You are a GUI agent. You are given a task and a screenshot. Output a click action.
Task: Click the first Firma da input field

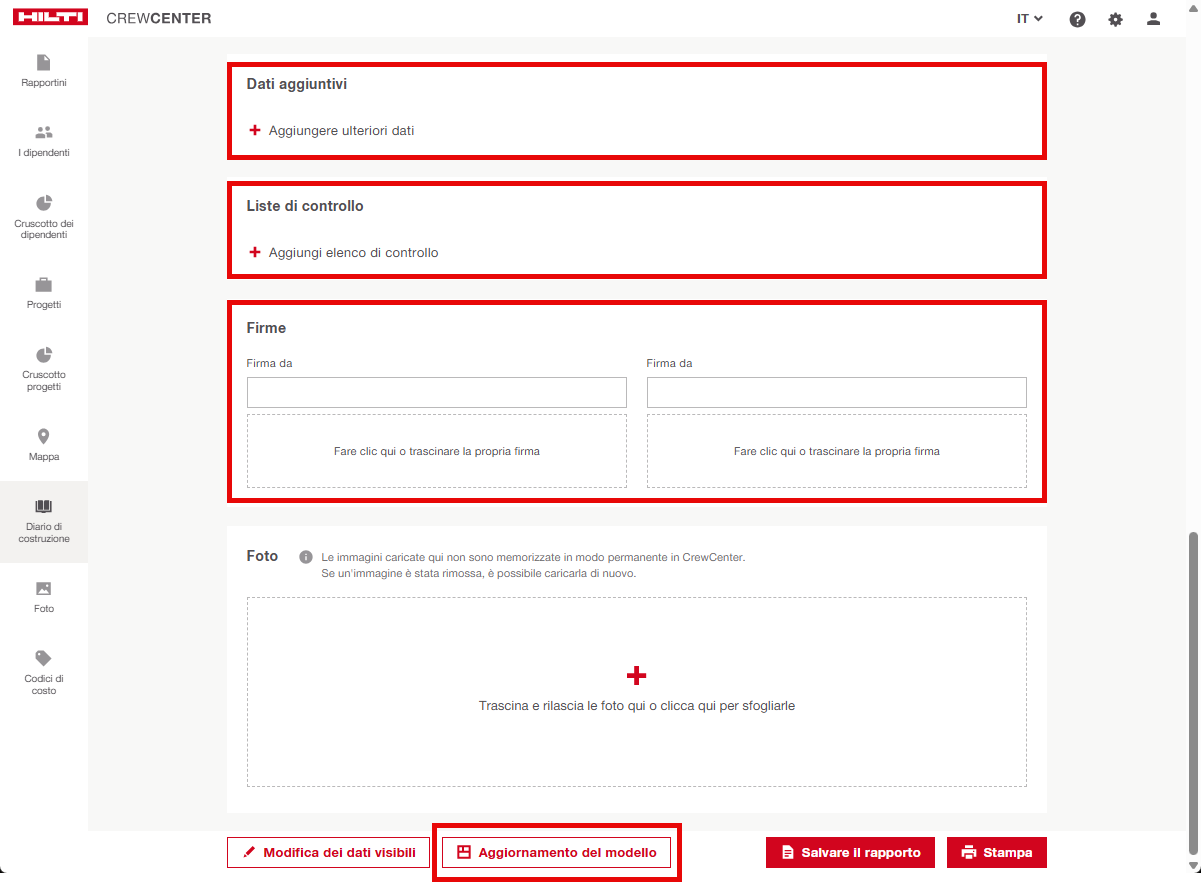(436, 392)
